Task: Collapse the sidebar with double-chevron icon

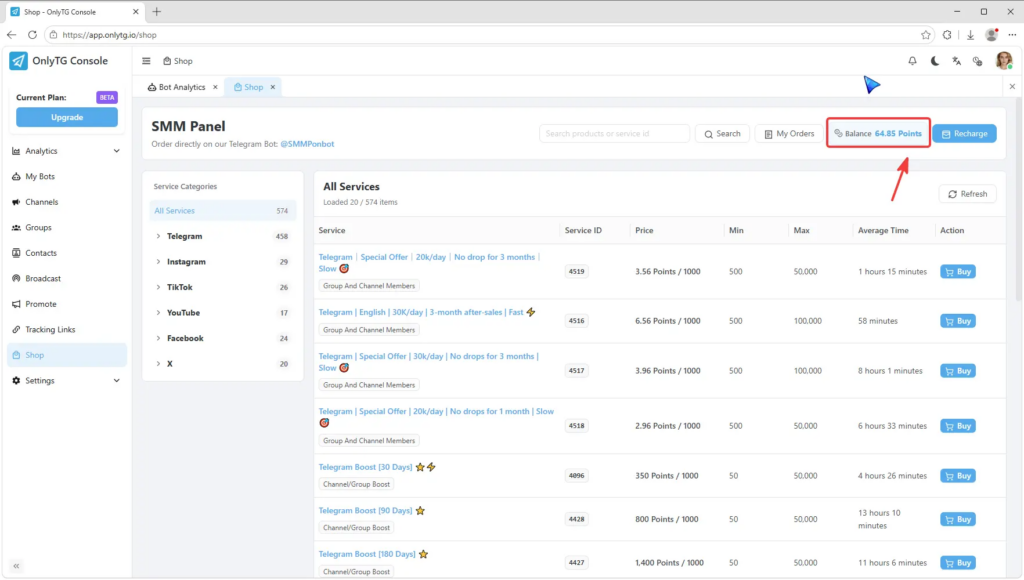Action: point(16,566)
